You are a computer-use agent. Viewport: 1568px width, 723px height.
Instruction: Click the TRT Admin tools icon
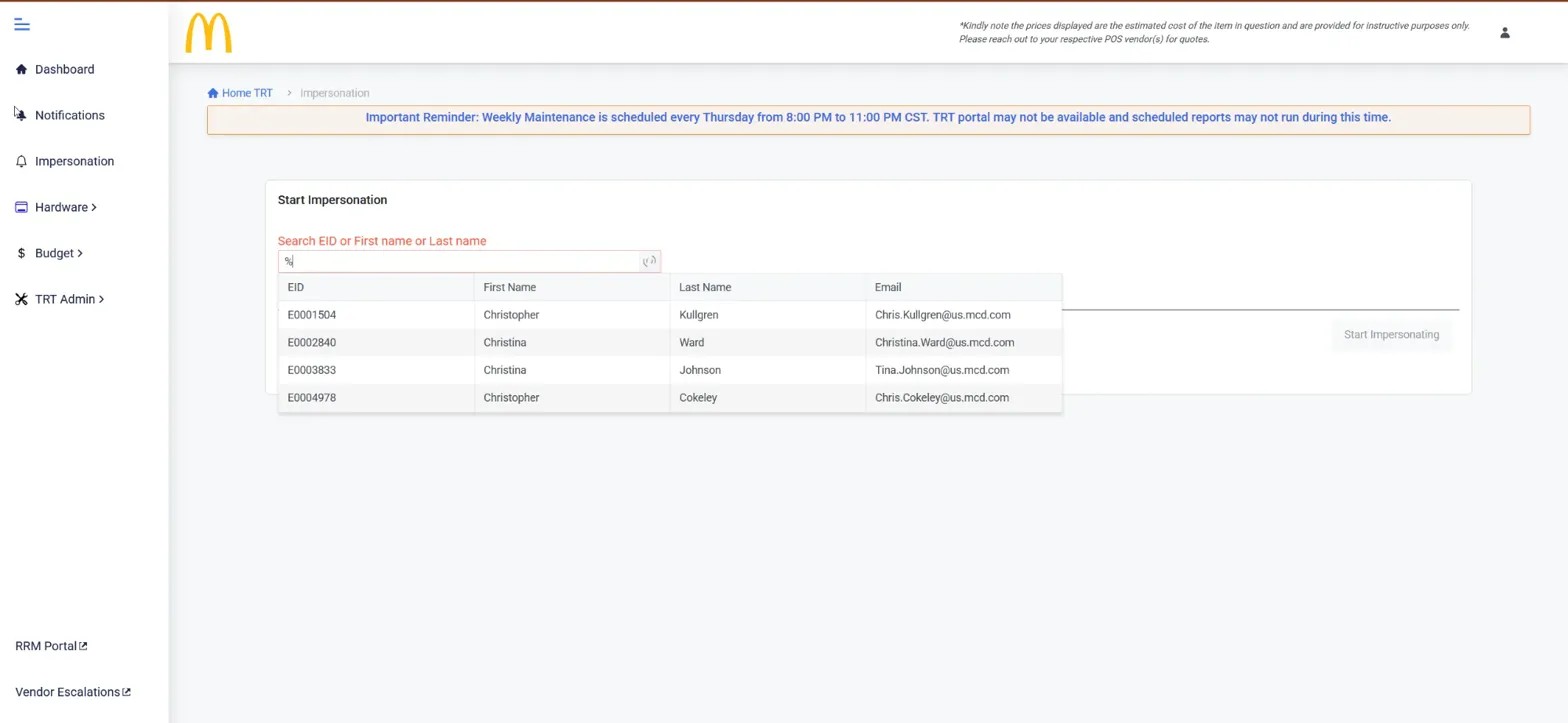(21, 299)
